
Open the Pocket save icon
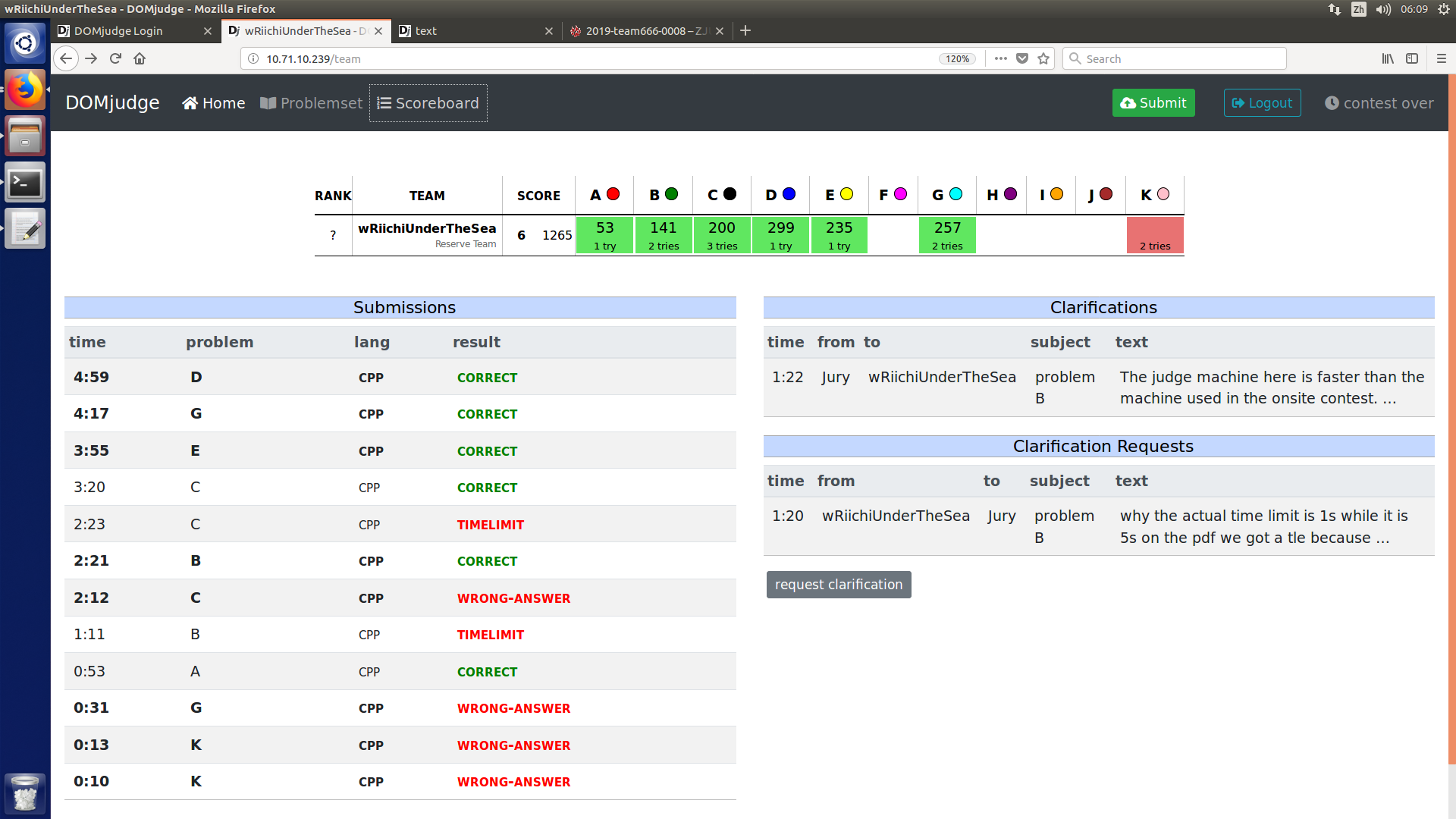[x=1022, y=58]
